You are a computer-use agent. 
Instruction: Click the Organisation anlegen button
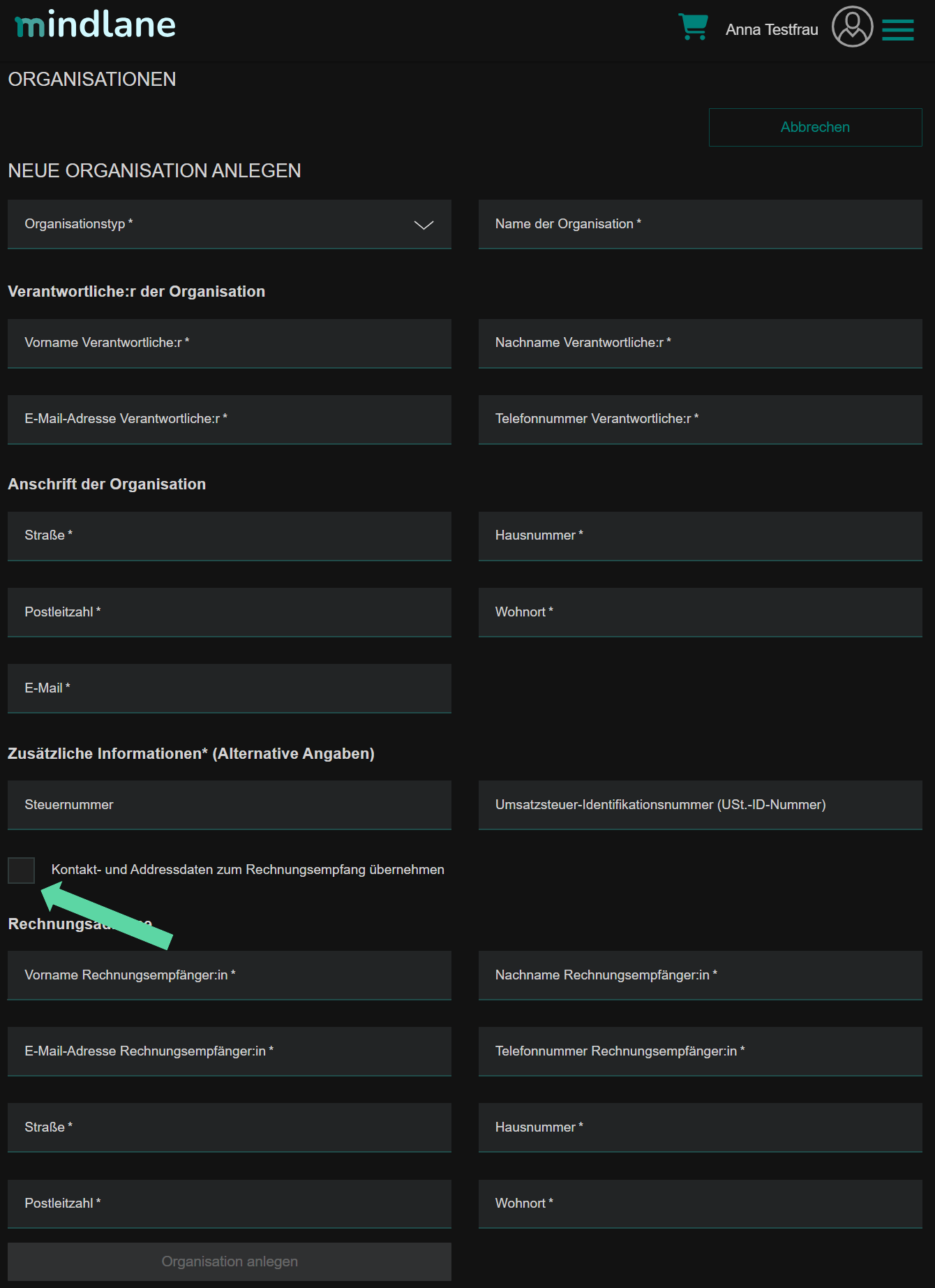pos(229,1261)
